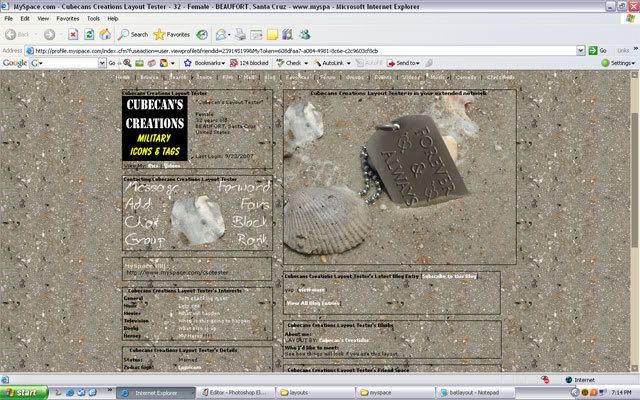Expand the address bar history dropdown
Viewport: 640px width, 400px height.
click(581, 51)
